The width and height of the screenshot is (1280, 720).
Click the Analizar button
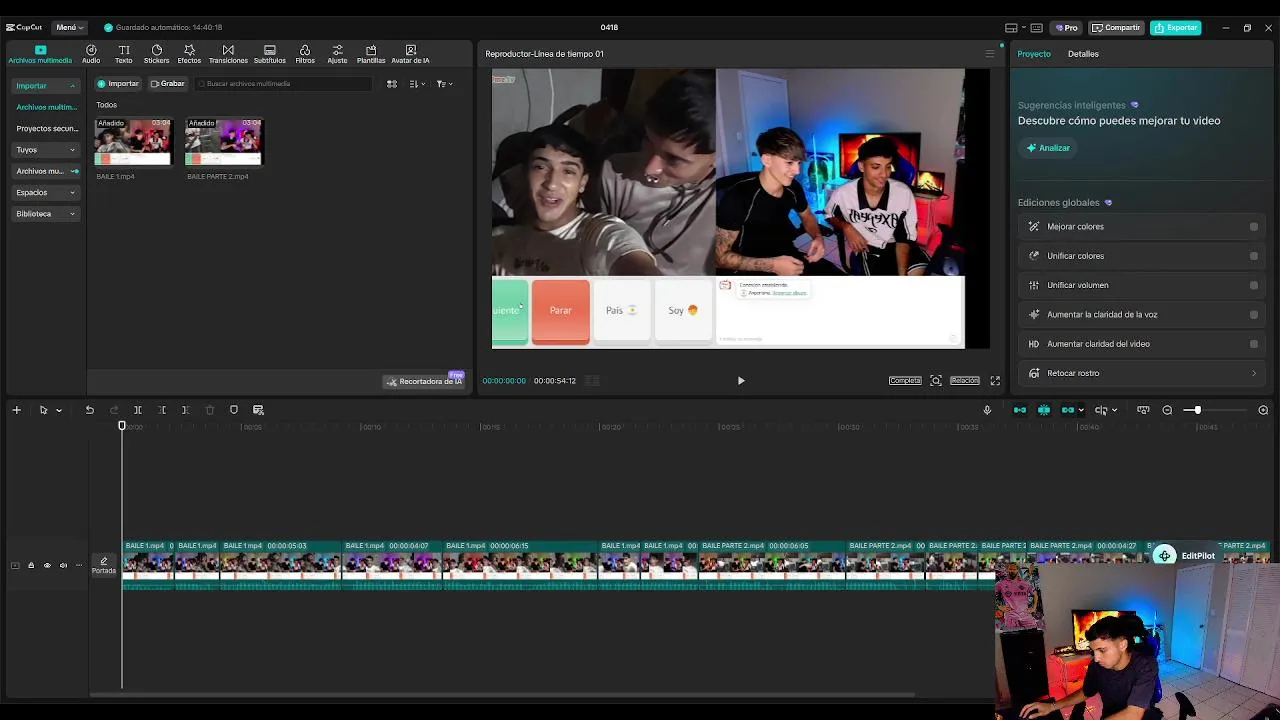coord(1048,148)
